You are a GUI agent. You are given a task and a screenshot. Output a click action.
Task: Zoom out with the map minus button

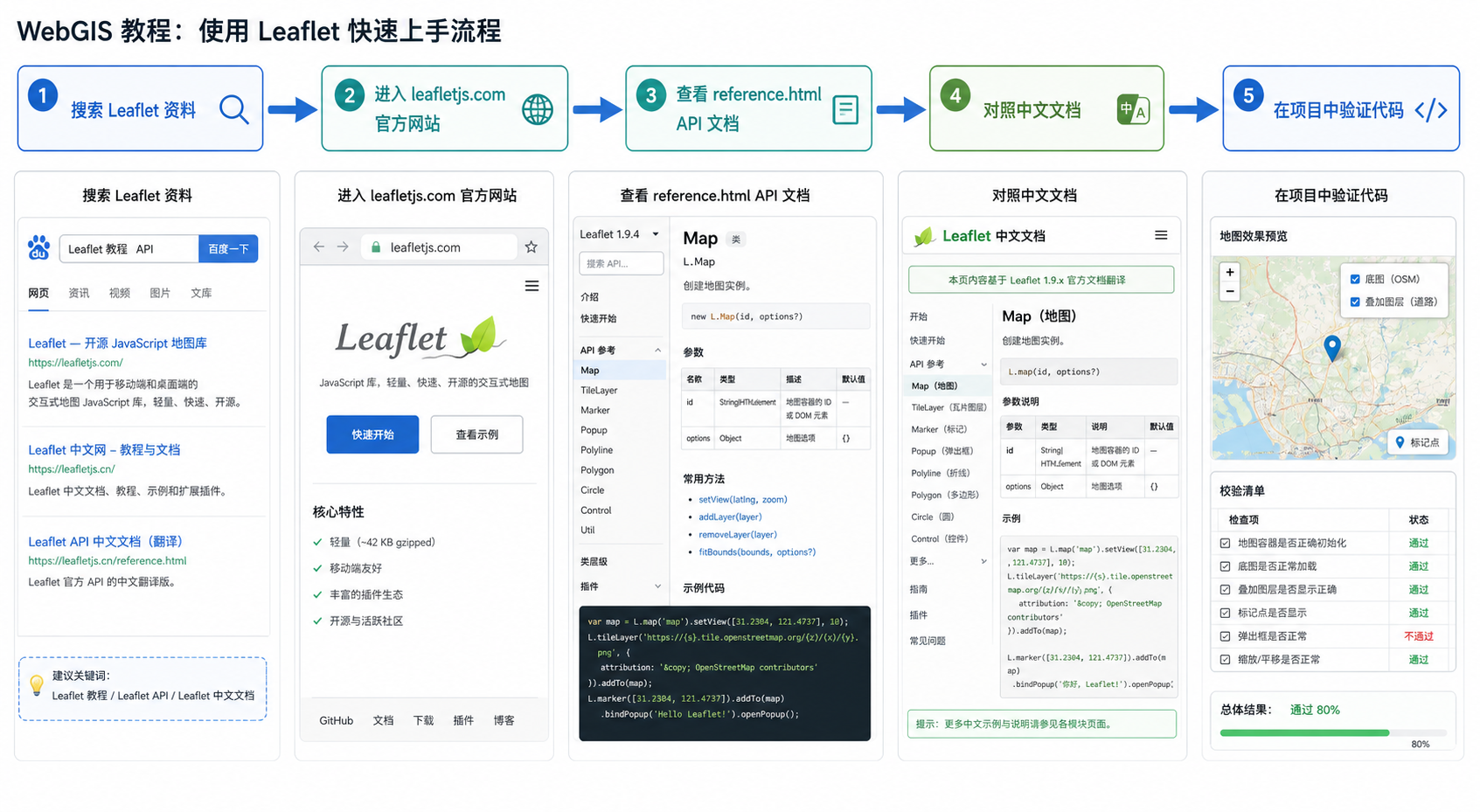pyautogui.click(x=1230, y=291)
